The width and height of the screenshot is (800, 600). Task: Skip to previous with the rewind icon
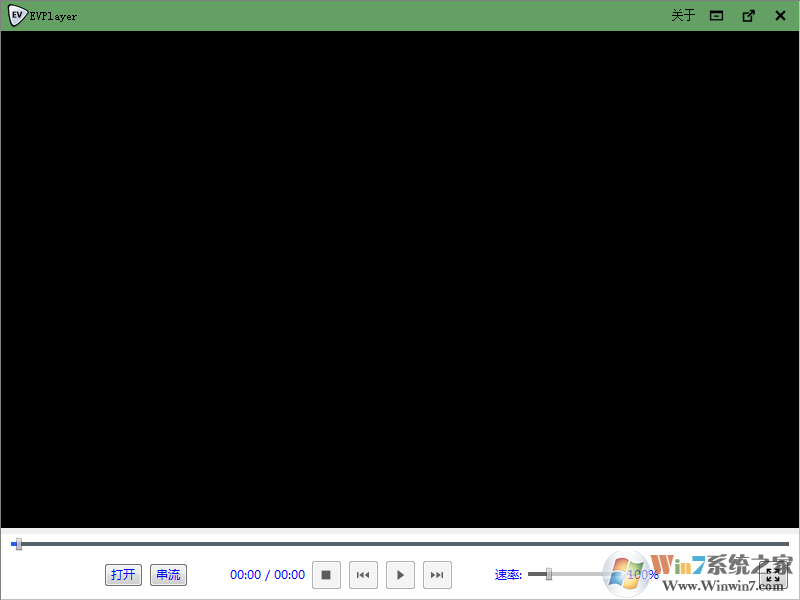[363, 574]
